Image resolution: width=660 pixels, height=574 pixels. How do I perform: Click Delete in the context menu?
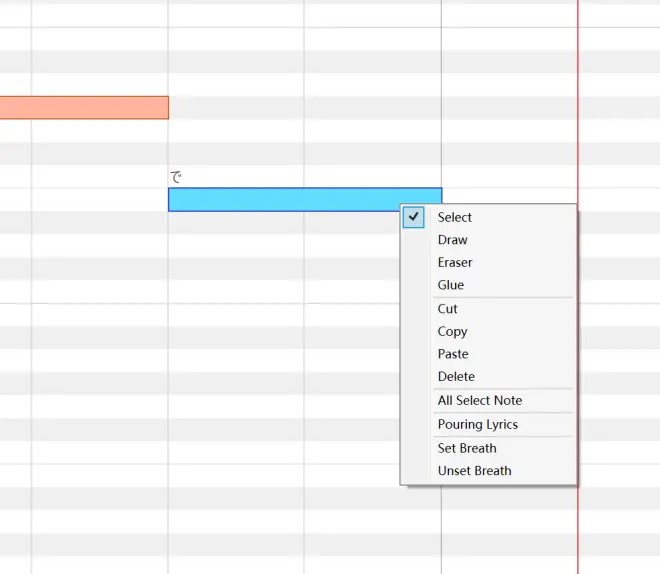coord(488,377)
